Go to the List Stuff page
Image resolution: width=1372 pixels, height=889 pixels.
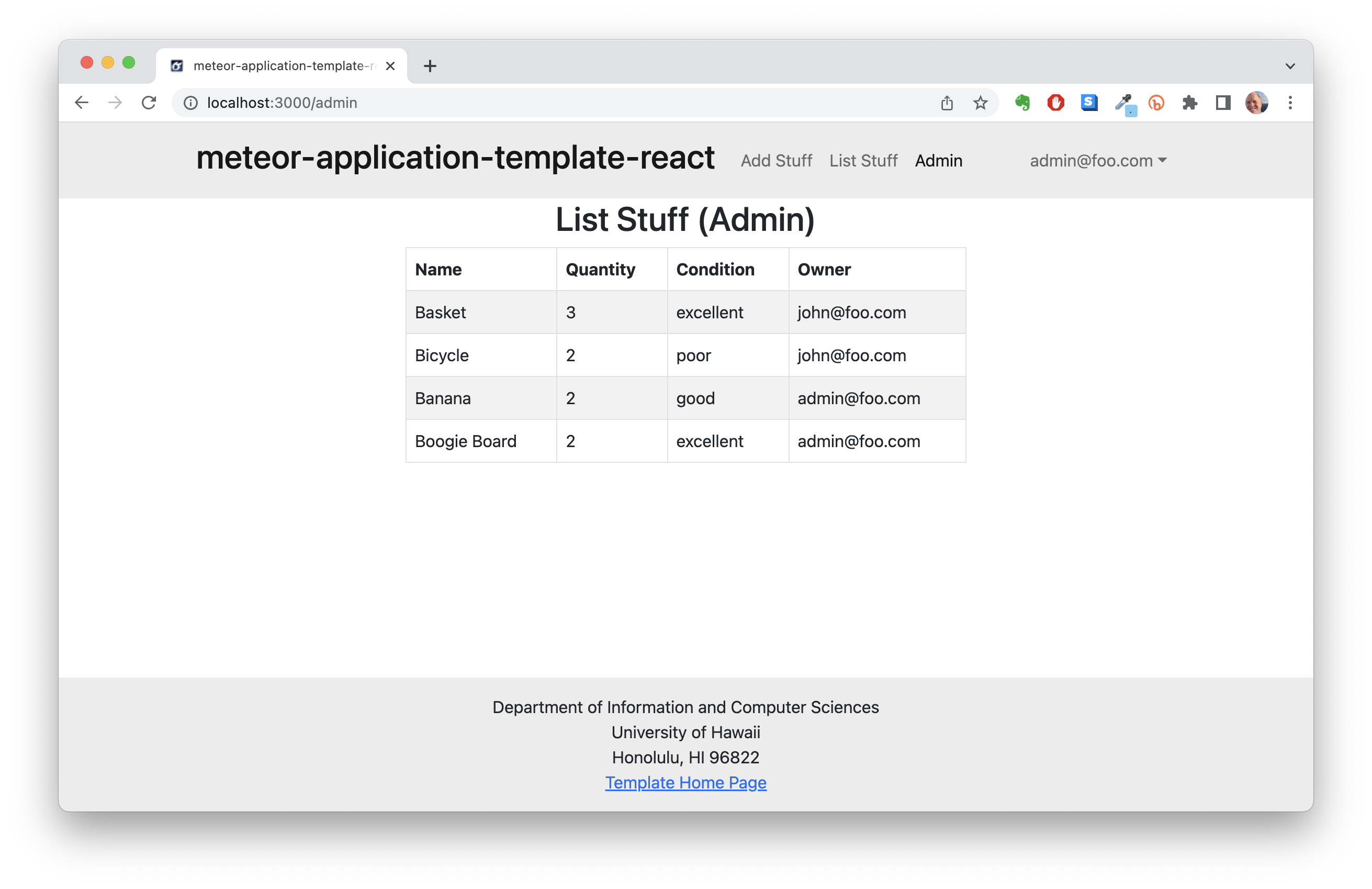pyautogui.click(x=863, y=160)
